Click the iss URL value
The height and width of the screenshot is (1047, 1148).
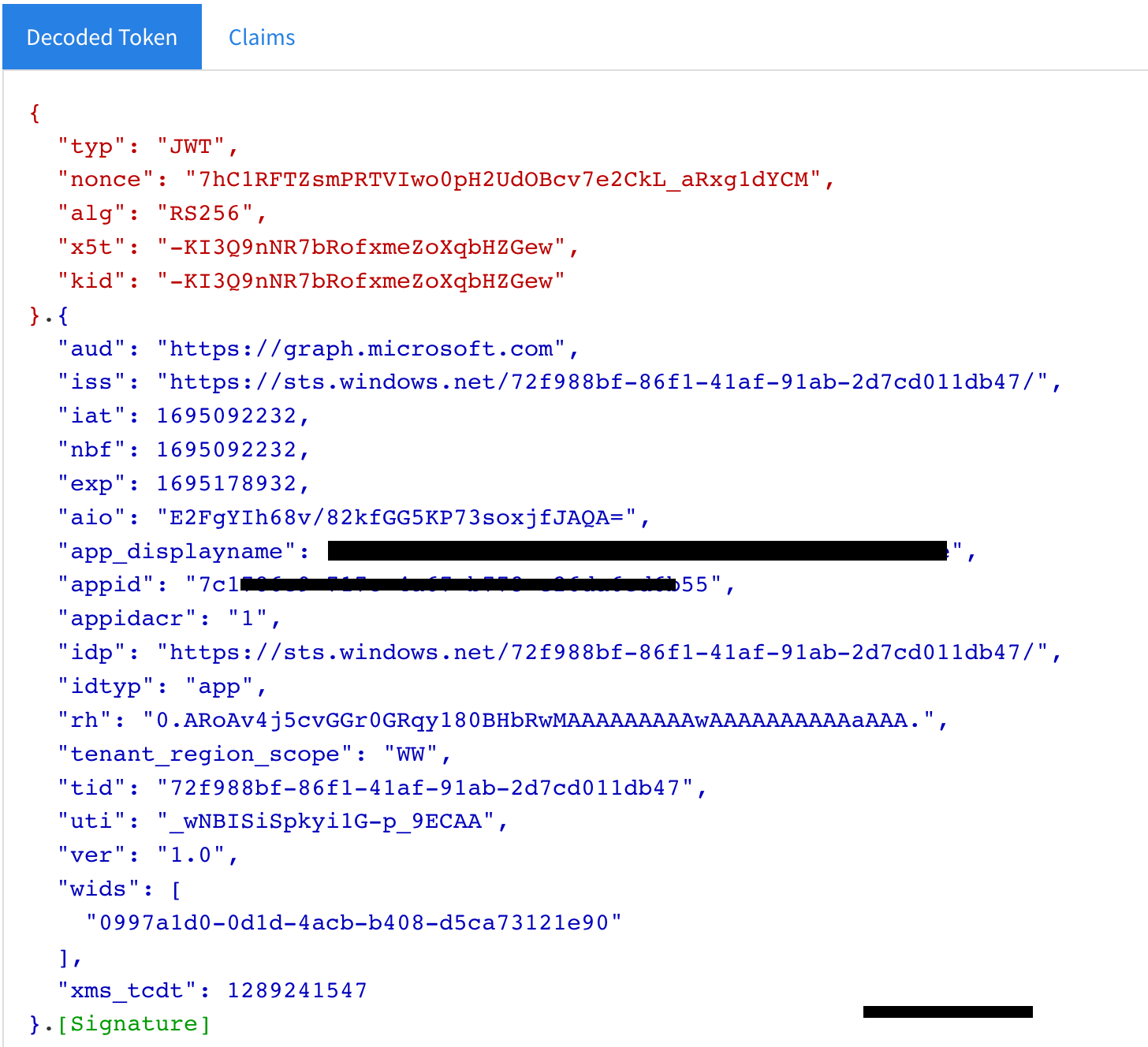click(603, 382)
